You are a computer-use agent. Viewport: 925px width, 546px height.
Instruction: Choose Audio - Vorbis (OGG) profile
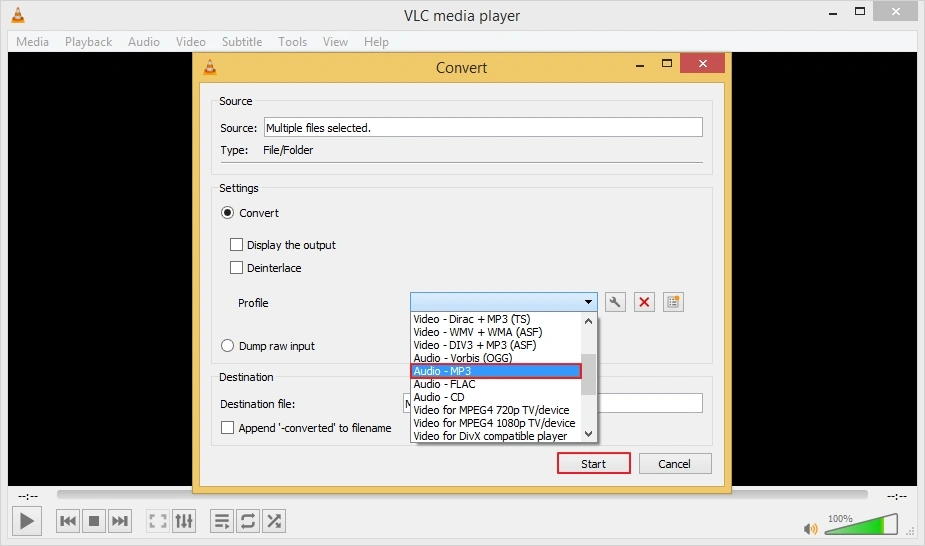coord(496,358)
